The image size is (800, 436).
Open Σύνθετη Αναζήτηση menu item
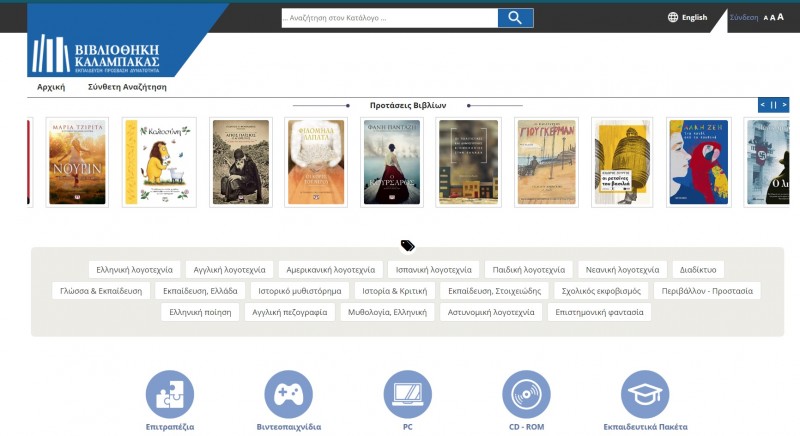click(127, 87)
